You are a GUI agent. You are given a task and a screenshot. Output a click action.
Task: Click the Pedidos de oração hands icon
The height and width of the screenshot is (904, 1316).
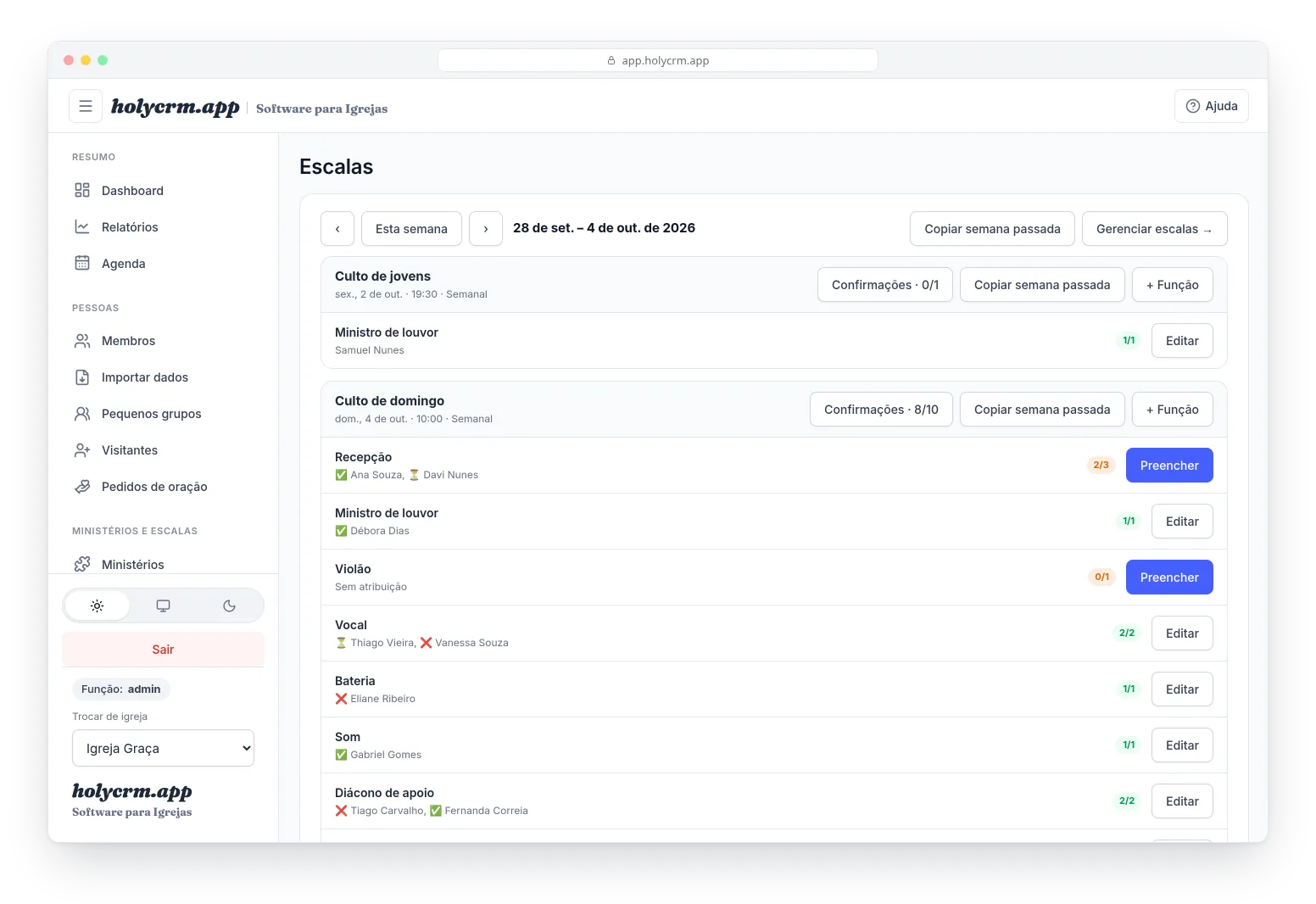82,486
